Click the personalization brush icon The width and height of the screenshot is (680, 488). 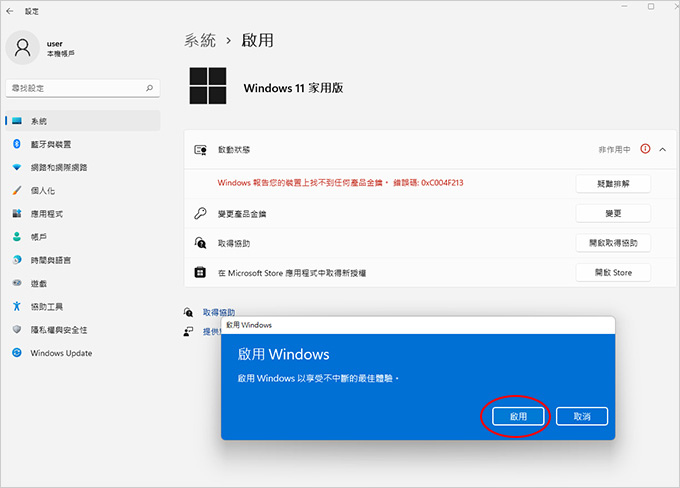point(17,190)
